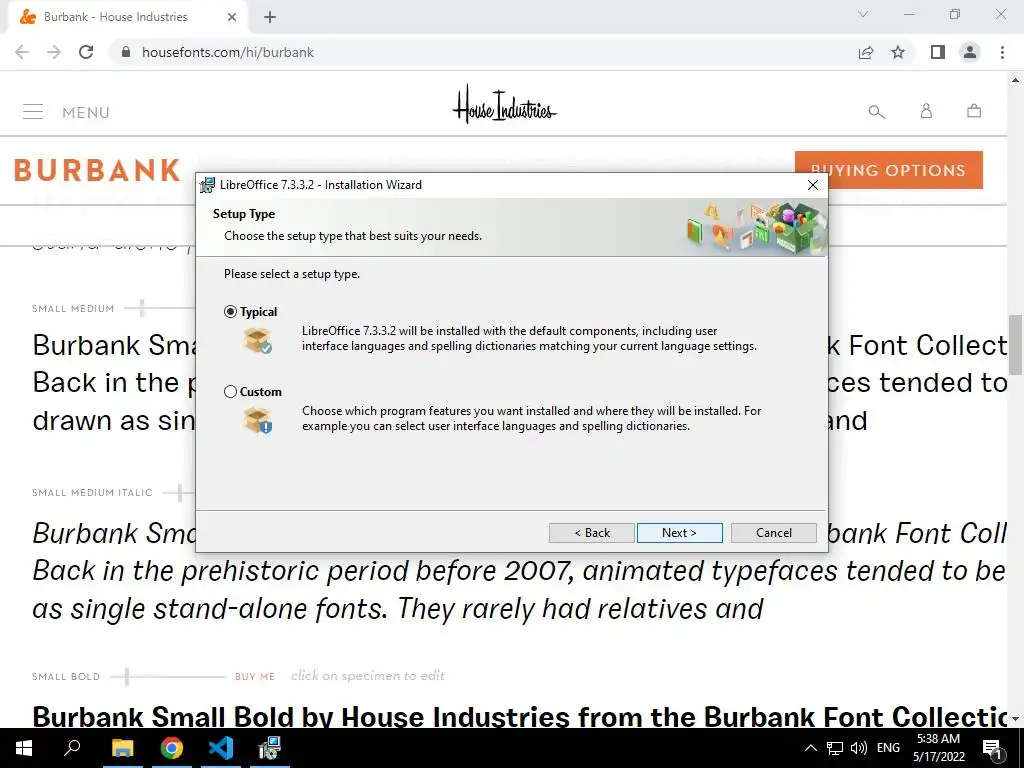Open network status tray icon
This screenshot has height=768, width=1024.
(x=835, y=748)
